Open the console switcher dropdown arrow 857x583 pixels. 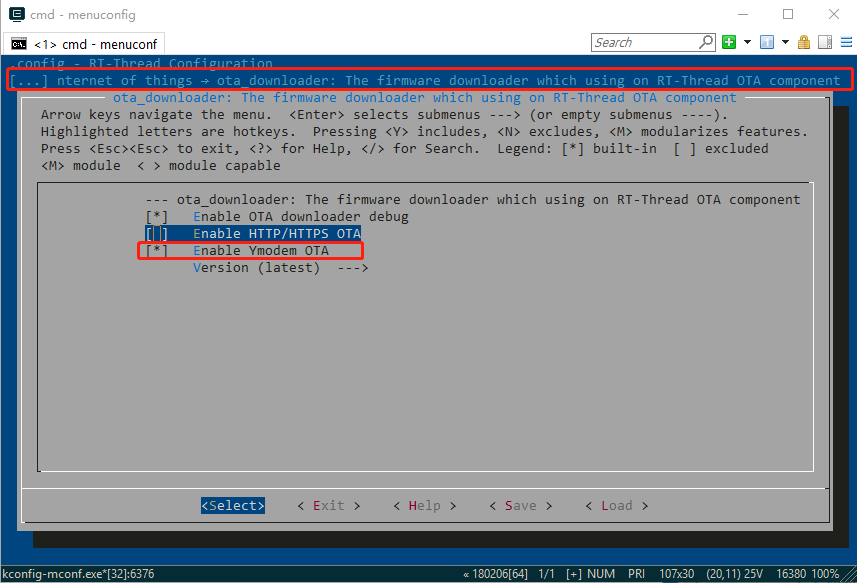785,42
